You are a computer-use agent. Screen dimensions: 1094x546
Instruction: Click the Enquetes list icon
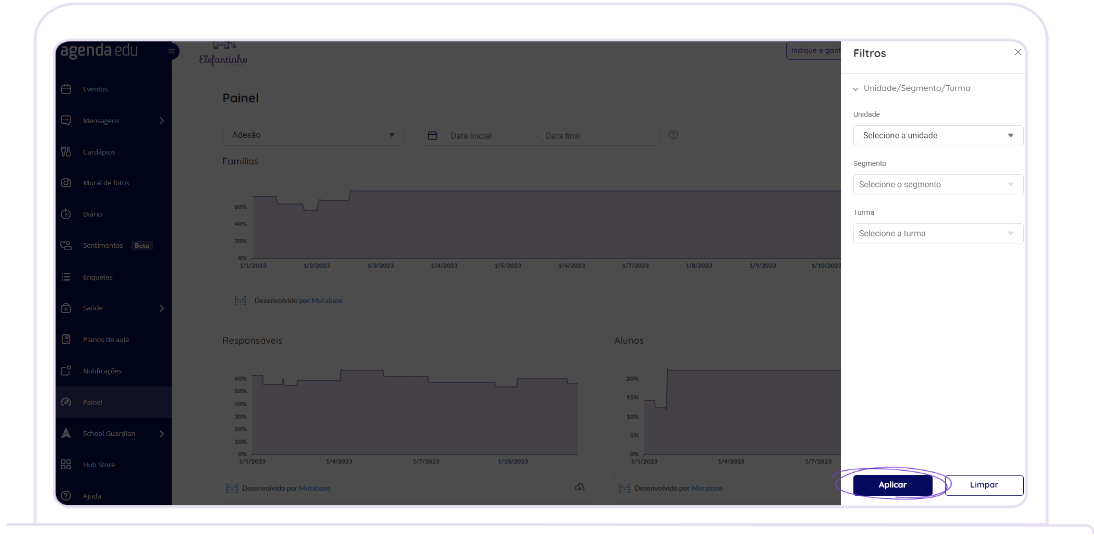[x=66, y=277]
